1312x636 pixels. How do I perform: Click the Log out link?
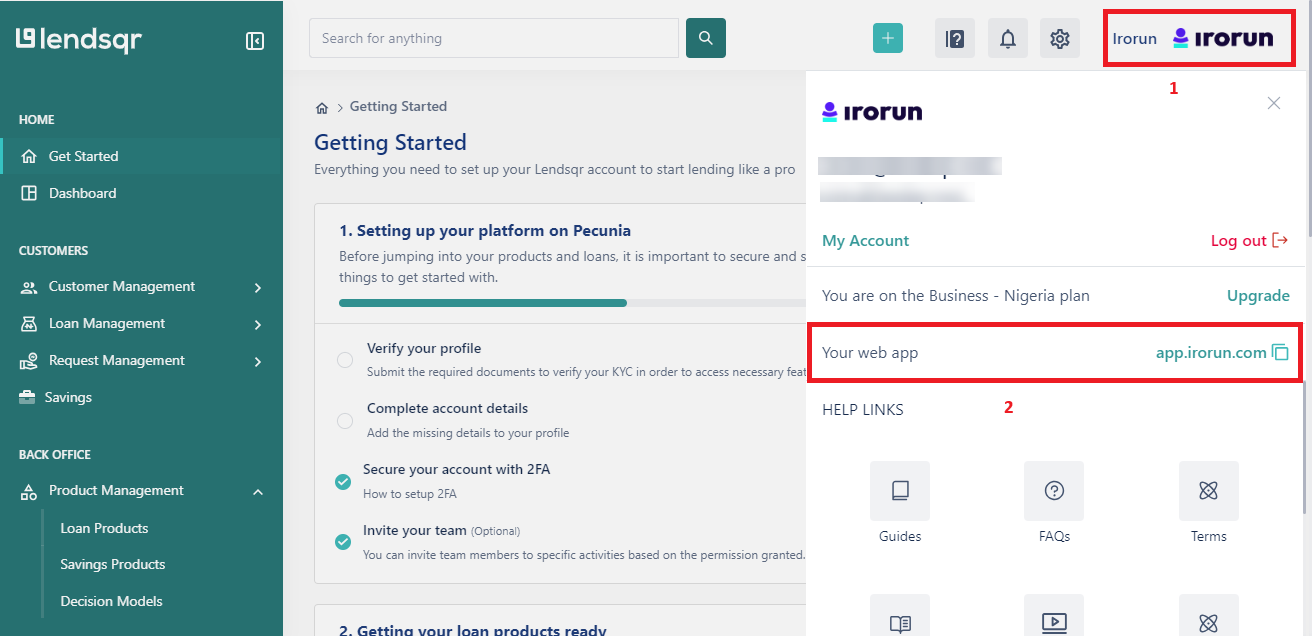click(1249, 240)
